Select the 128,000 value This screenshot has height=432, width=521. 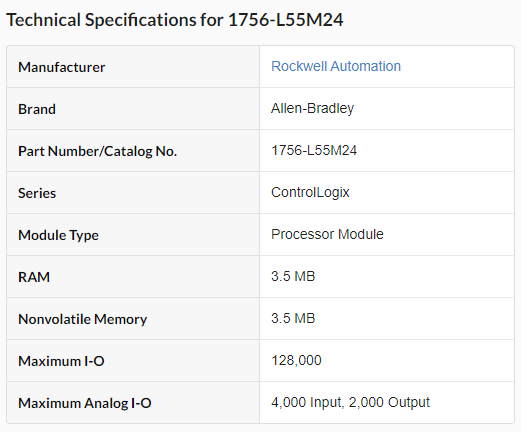[x=296, y=361]
